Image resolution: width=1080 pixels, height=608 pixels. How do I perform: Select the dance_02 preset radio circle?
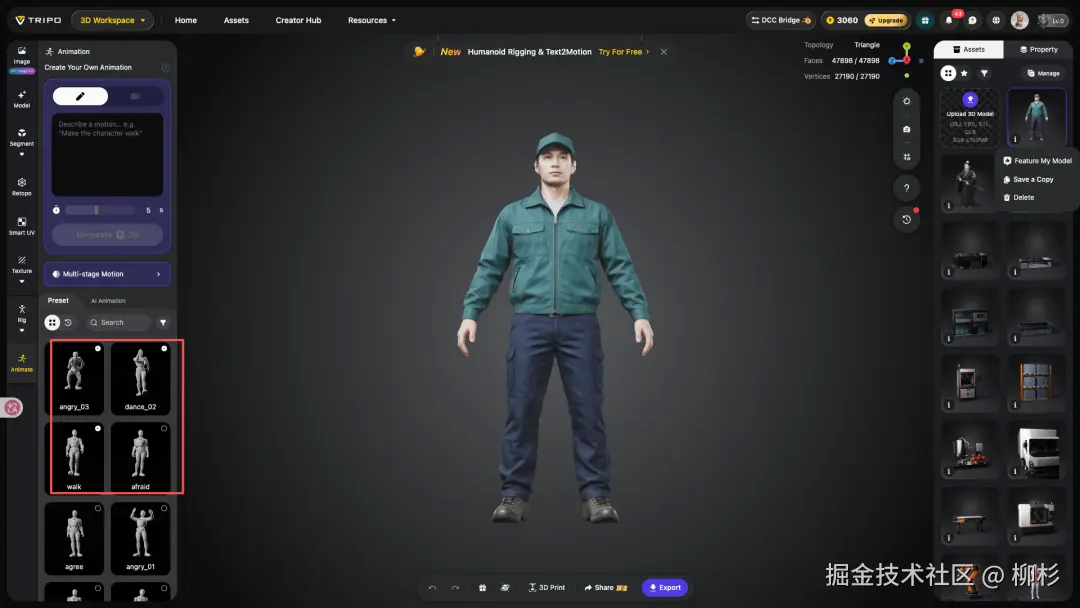coord(164,348)
